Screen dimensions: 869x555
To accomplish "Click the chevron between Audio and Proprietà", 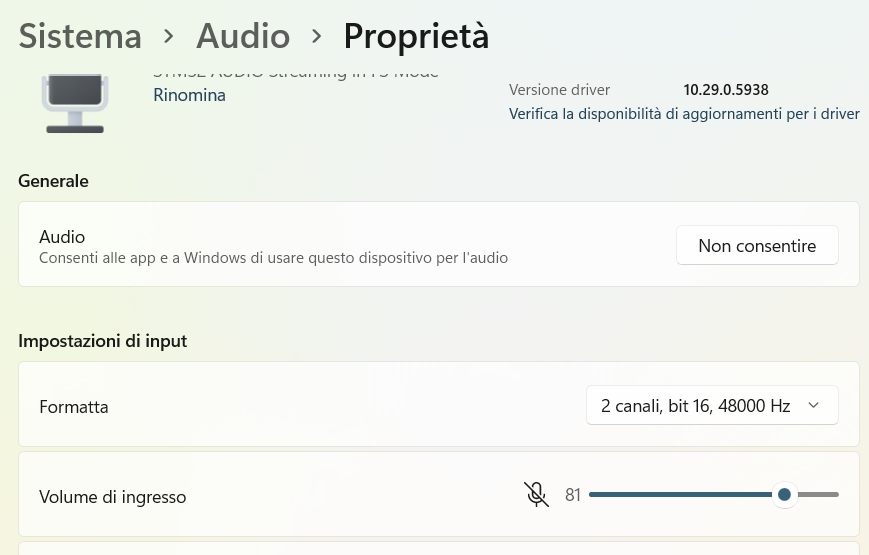I will [x=316, y=37].
